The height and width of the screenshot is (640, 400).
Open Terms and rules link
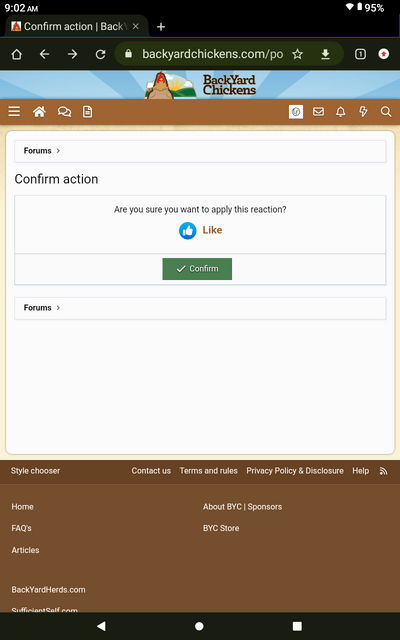coord(209,471)
